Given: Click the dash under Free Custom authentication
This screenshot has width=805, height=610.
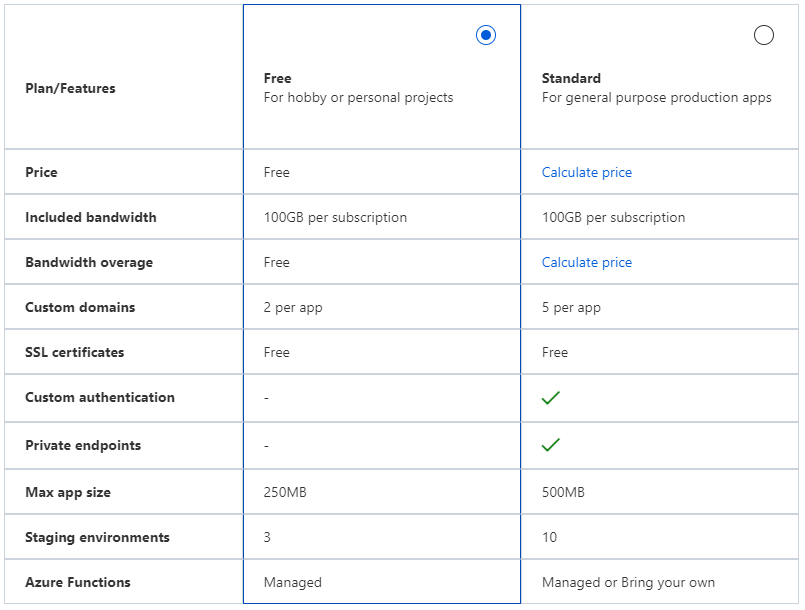Looking at the screenshot, I should point(266,397).
